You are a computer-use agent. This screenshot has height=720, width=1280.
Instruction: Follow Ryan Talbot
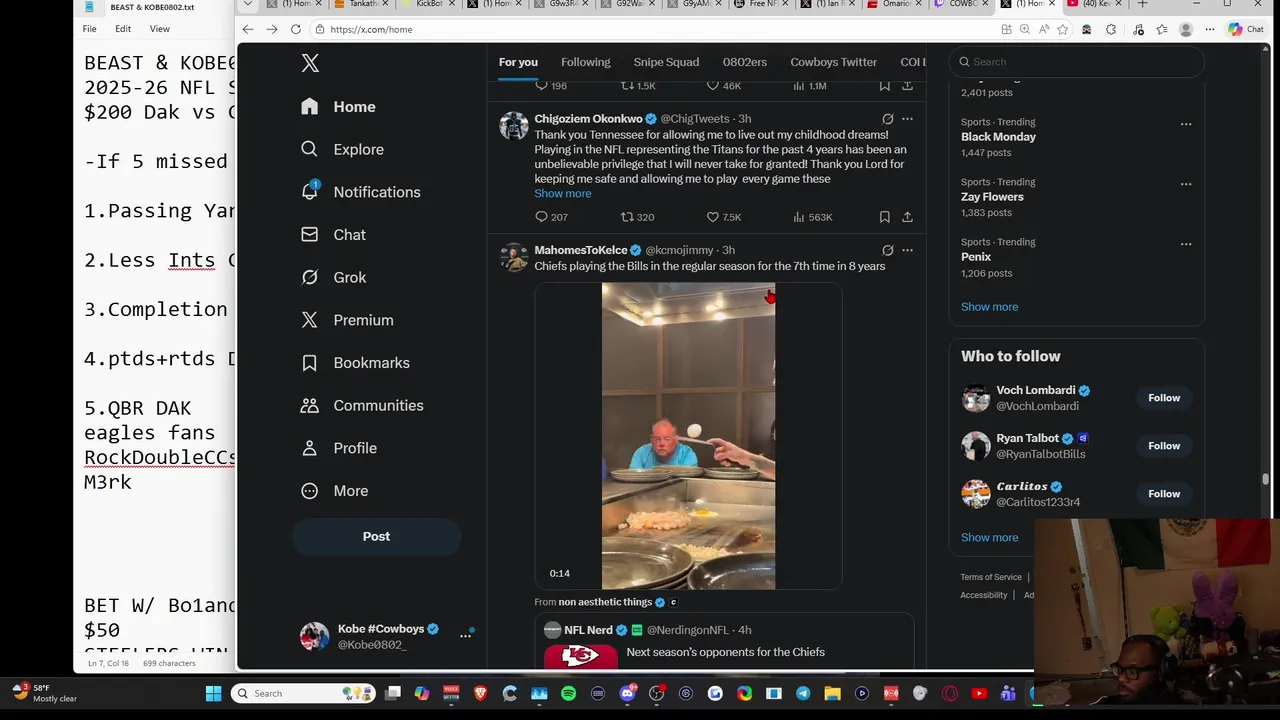[1164, 446]
